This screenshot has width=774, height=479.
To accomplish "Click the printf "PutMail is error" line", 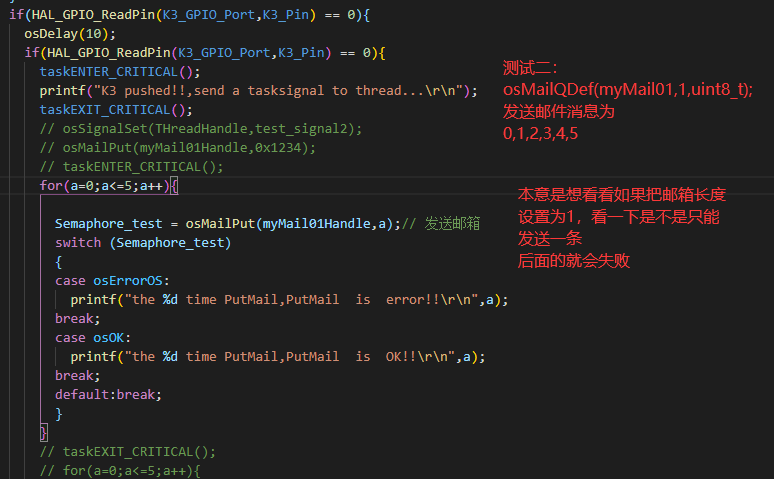I will (289, 300).
